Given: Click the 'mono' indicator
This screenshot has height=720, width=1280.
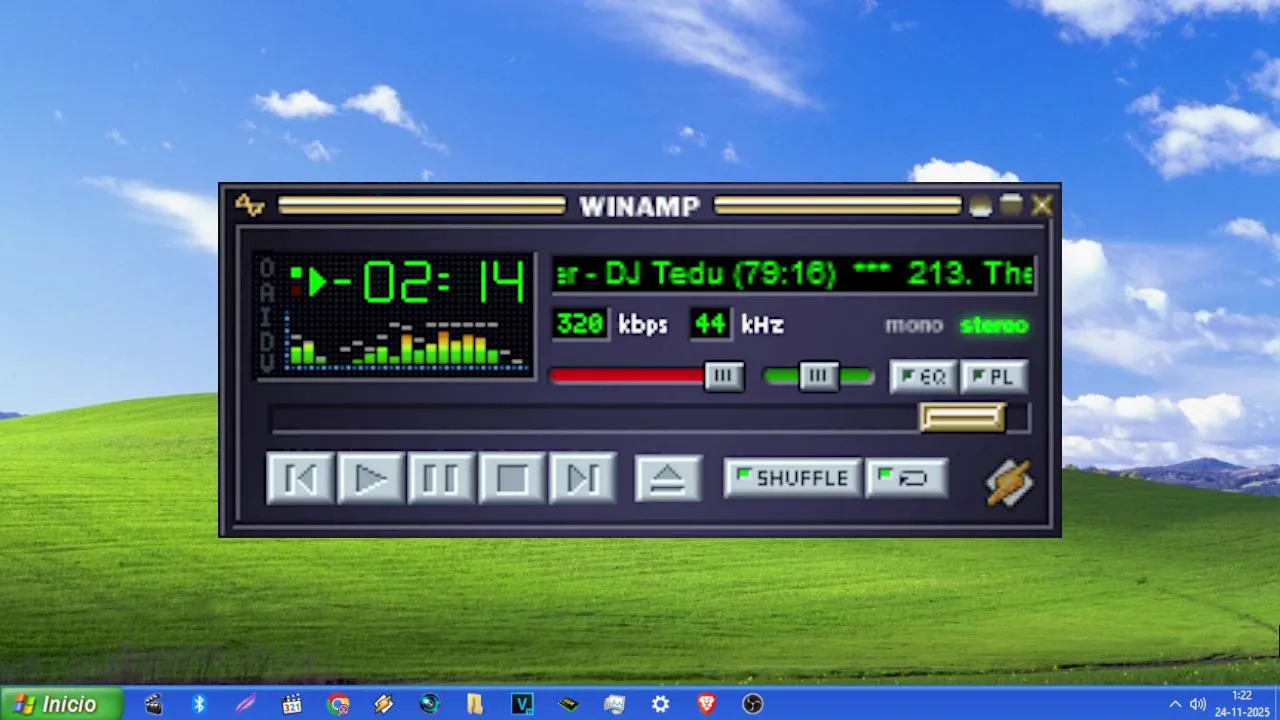Looking at the screenshot, I should (913, 325).
